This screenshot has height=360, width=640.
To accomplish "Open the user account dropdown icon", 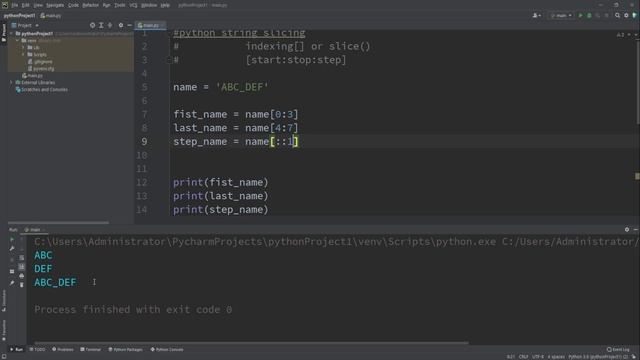I will 536,16.
